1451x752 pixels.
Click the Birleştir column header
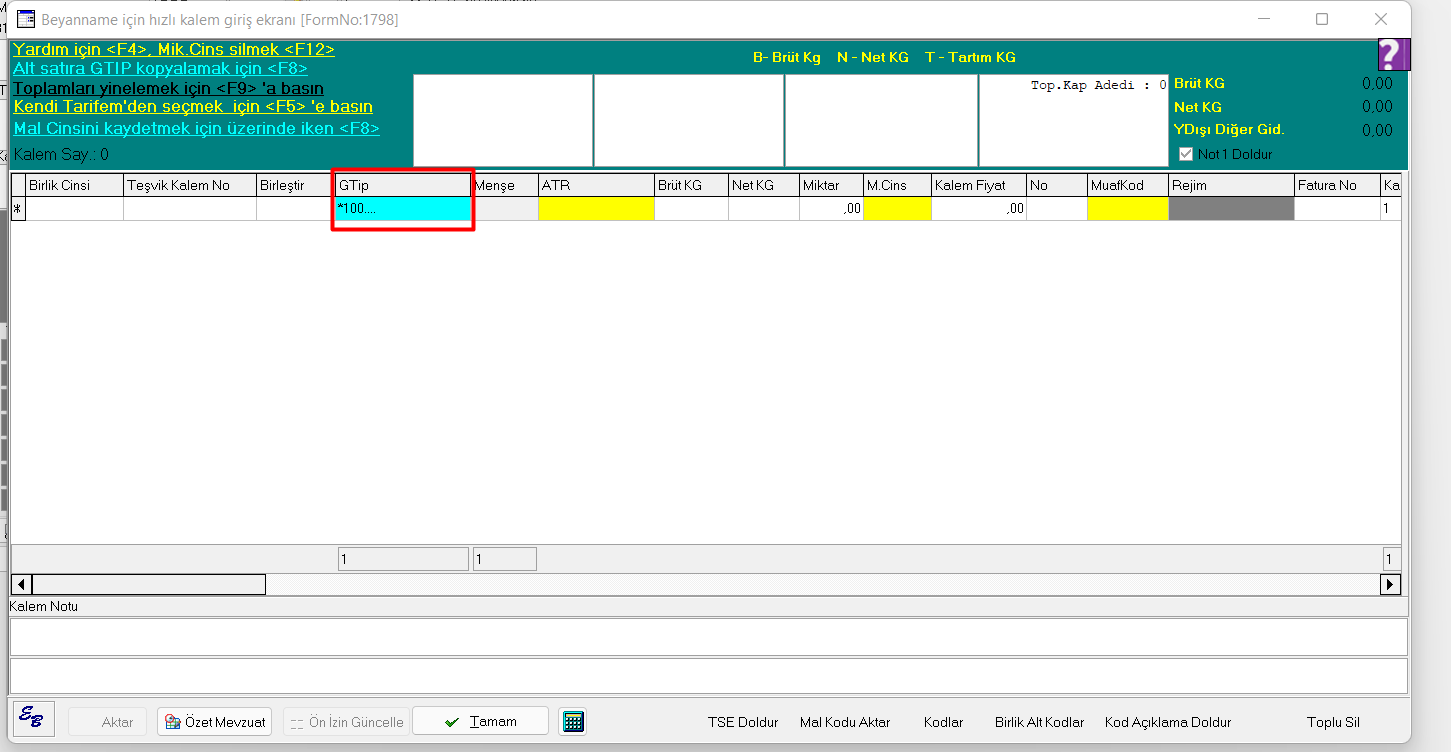[x=294, y=185]
